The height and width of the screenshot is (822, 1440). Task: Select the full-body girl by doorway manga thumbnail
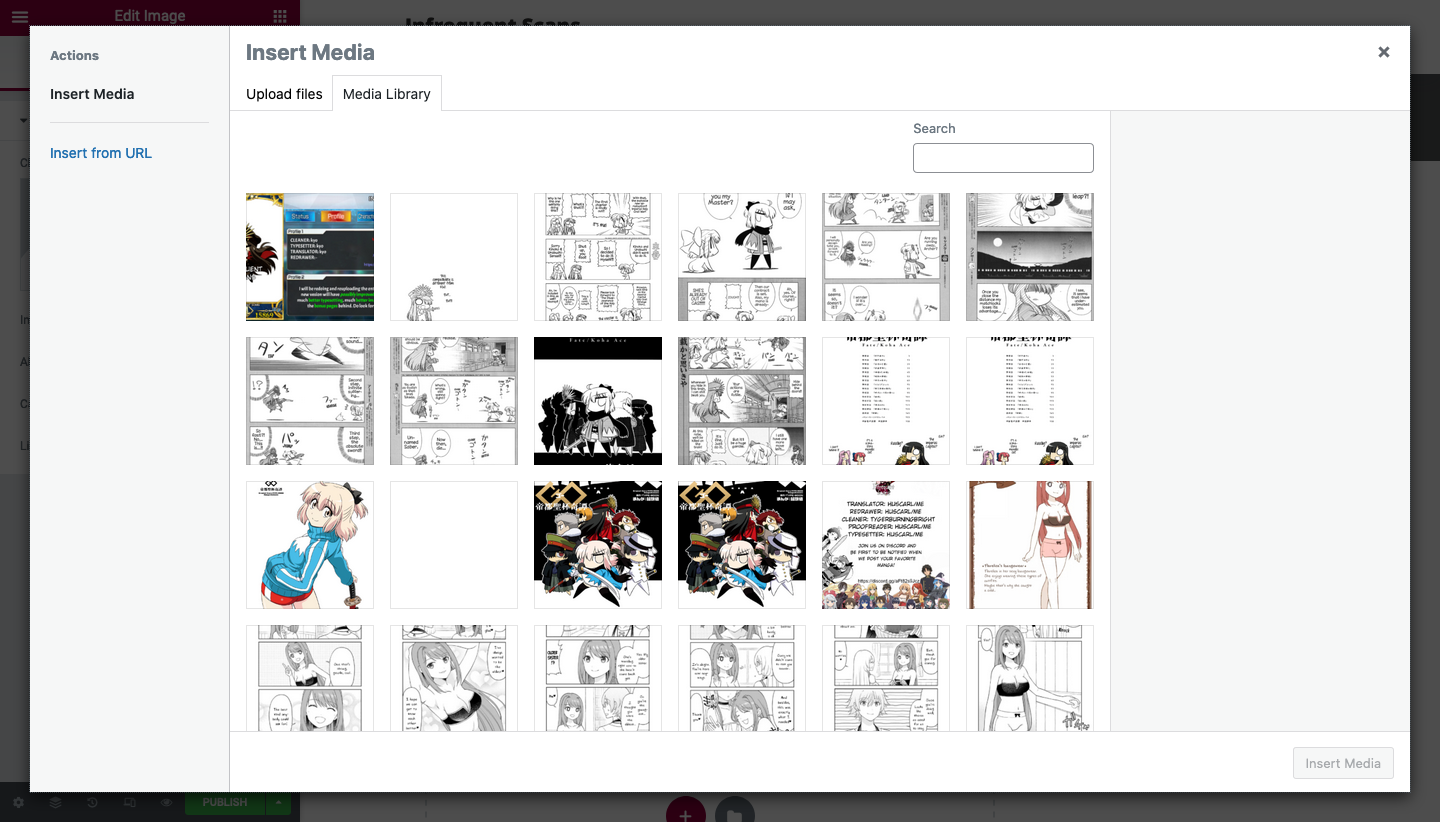1030,678
